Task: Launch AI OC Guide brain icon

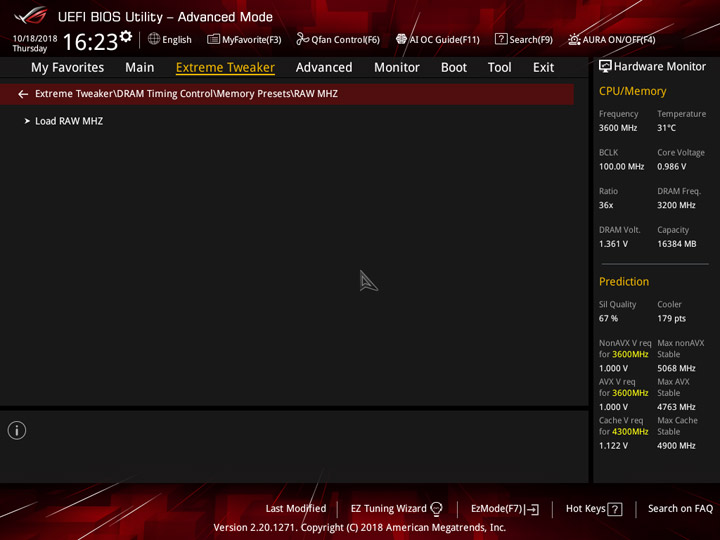Action: pyautogui.click(x=401, y=39)
